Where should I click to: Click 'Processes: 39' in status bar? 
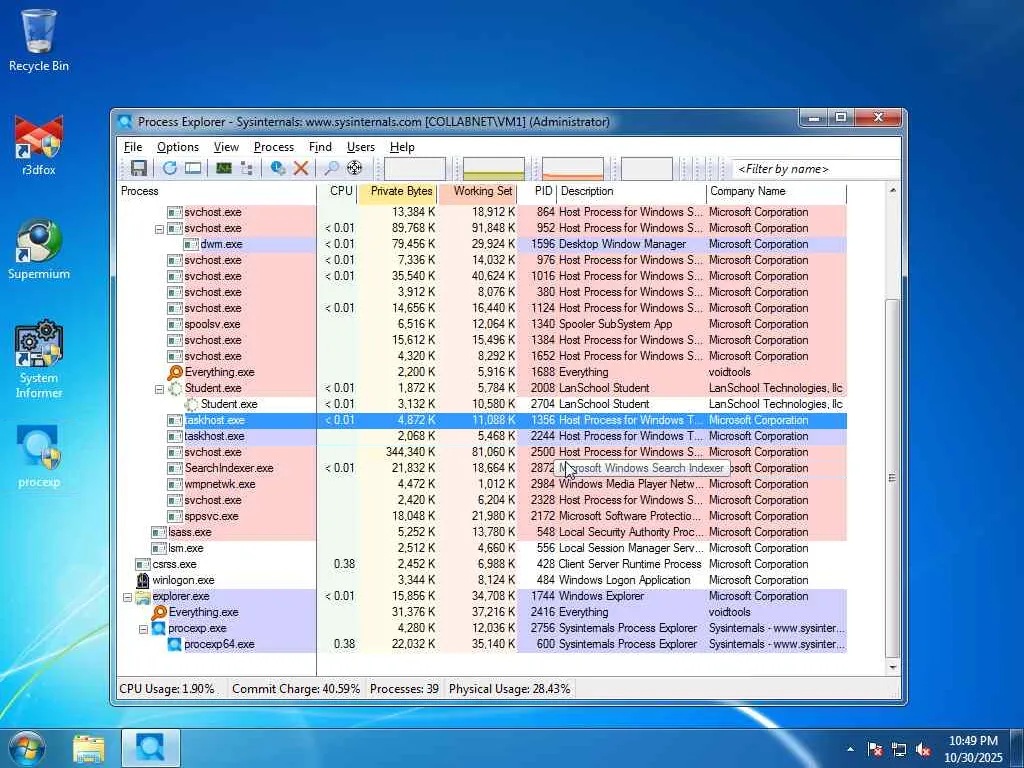click(404, 689)
